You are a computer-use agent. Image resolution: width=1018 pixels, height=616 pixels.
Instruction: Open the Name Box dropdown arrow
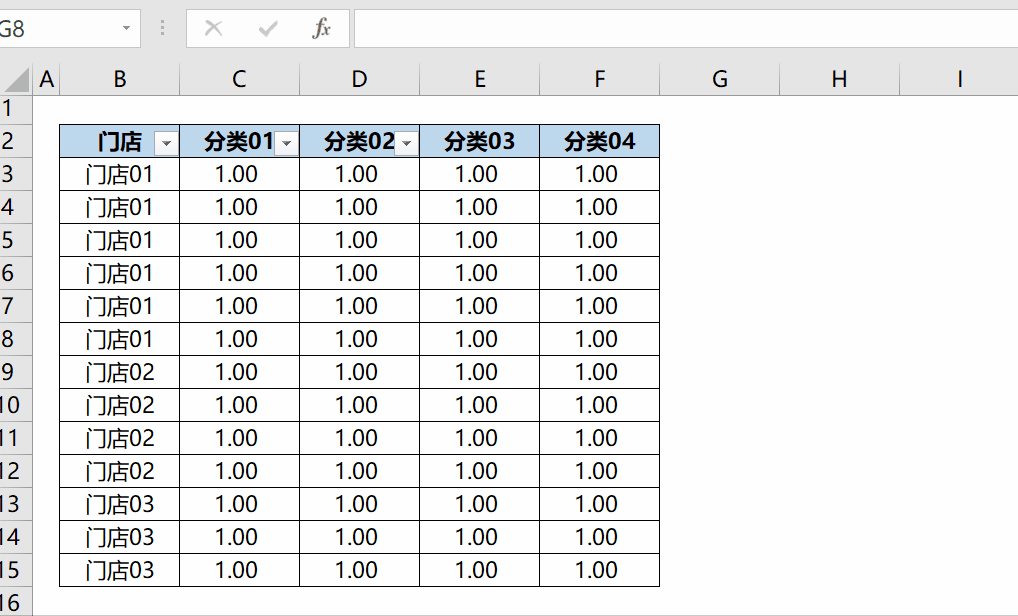126,28
